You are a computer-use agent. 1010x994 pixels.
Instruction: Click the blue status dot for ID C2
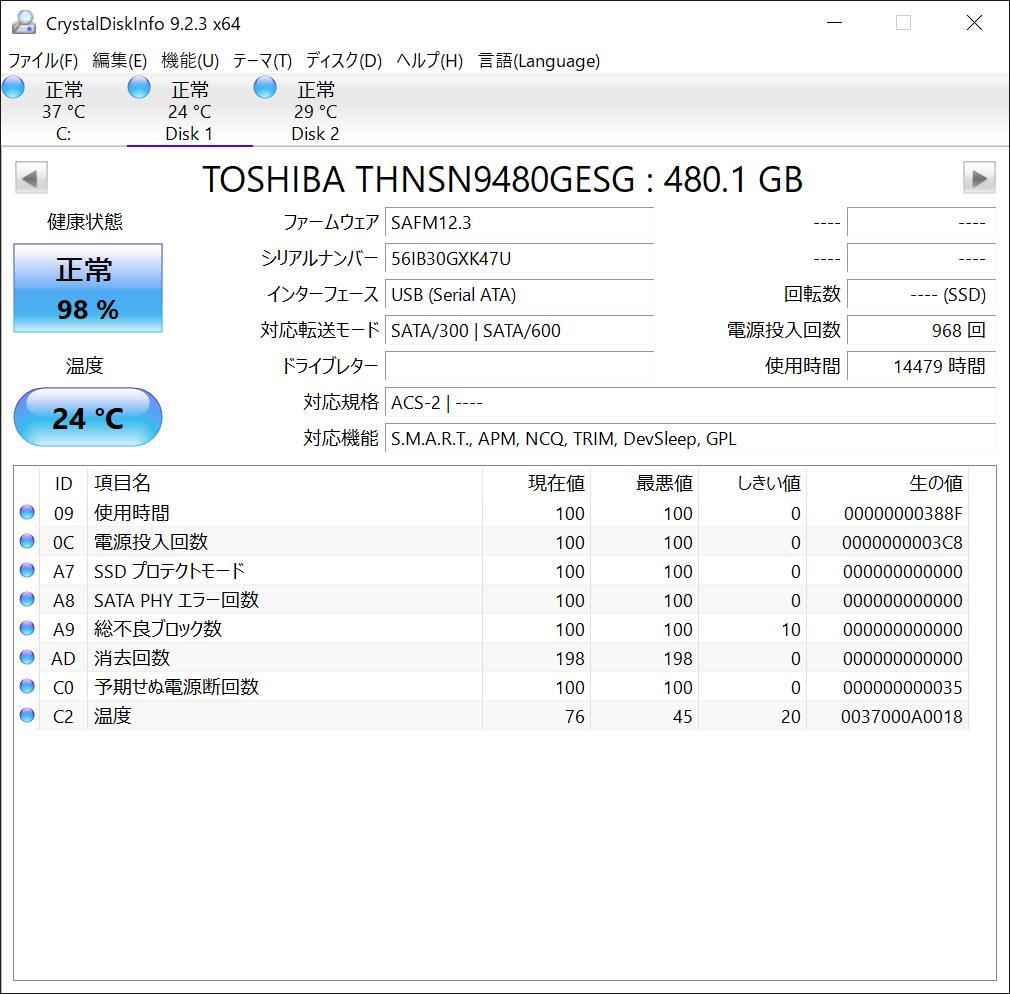27,715
